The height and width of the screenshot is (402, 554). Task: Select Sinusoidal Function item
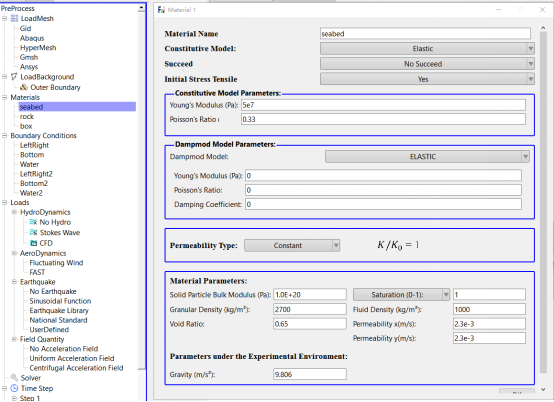pos(60,301)
